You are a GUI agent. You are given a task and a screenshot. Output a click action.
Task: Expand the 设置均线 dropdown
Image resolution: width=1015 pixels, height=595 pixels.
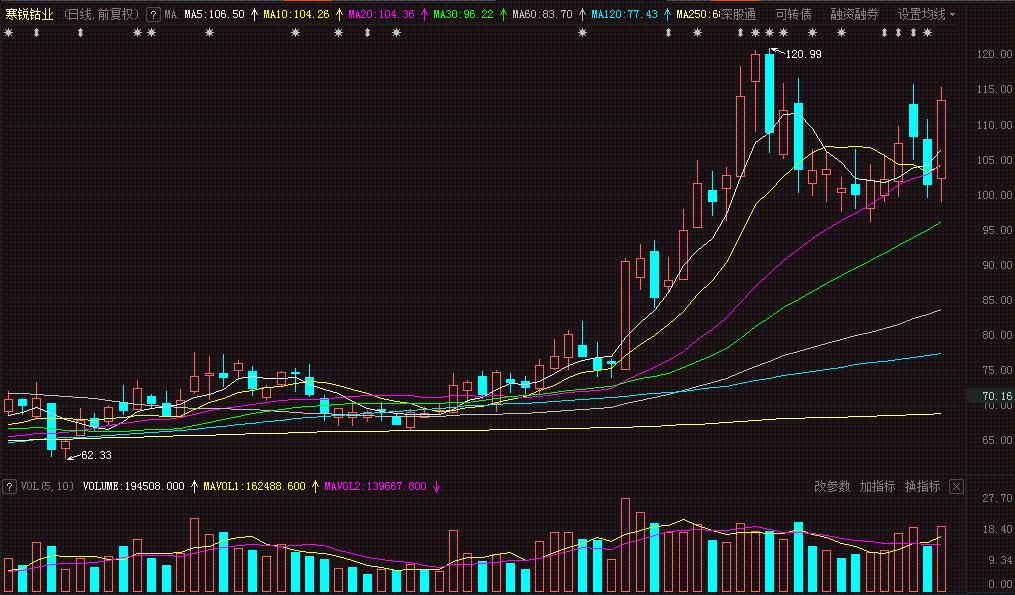[926, 14]
